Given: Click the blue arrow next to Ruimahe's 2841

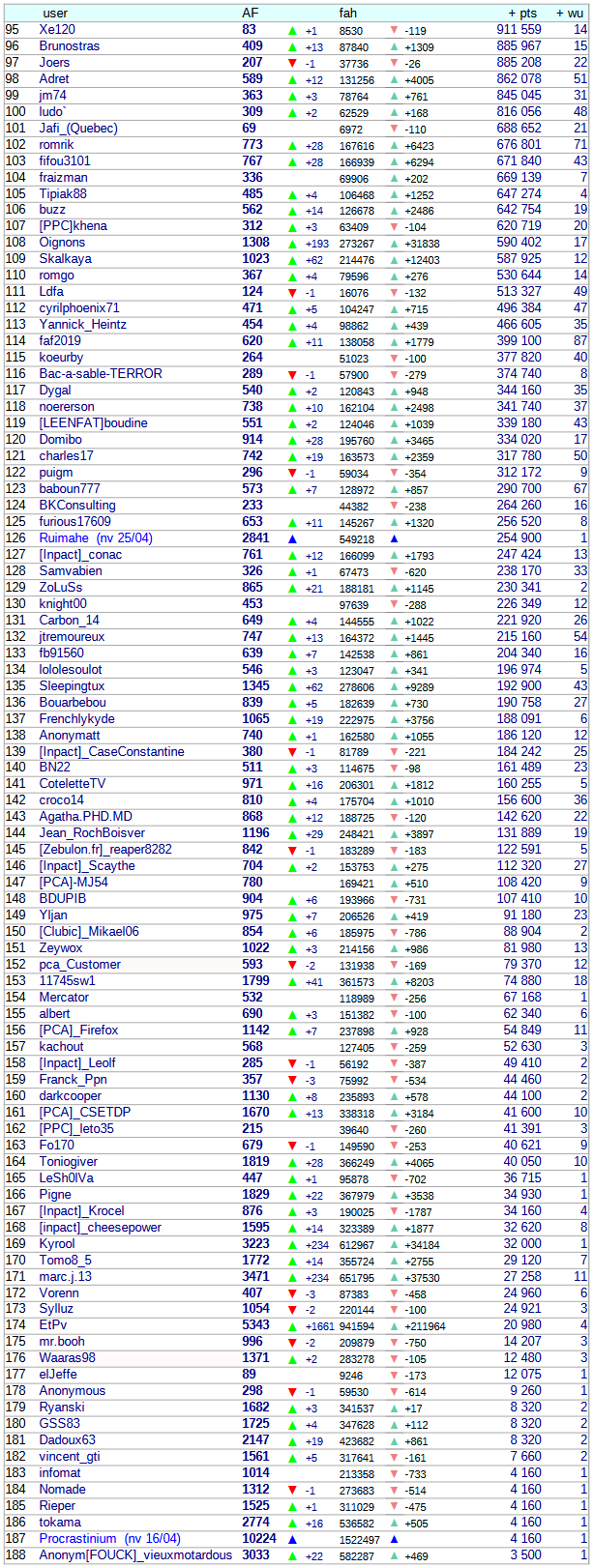Looking at the screenshot, I should 292,538.
